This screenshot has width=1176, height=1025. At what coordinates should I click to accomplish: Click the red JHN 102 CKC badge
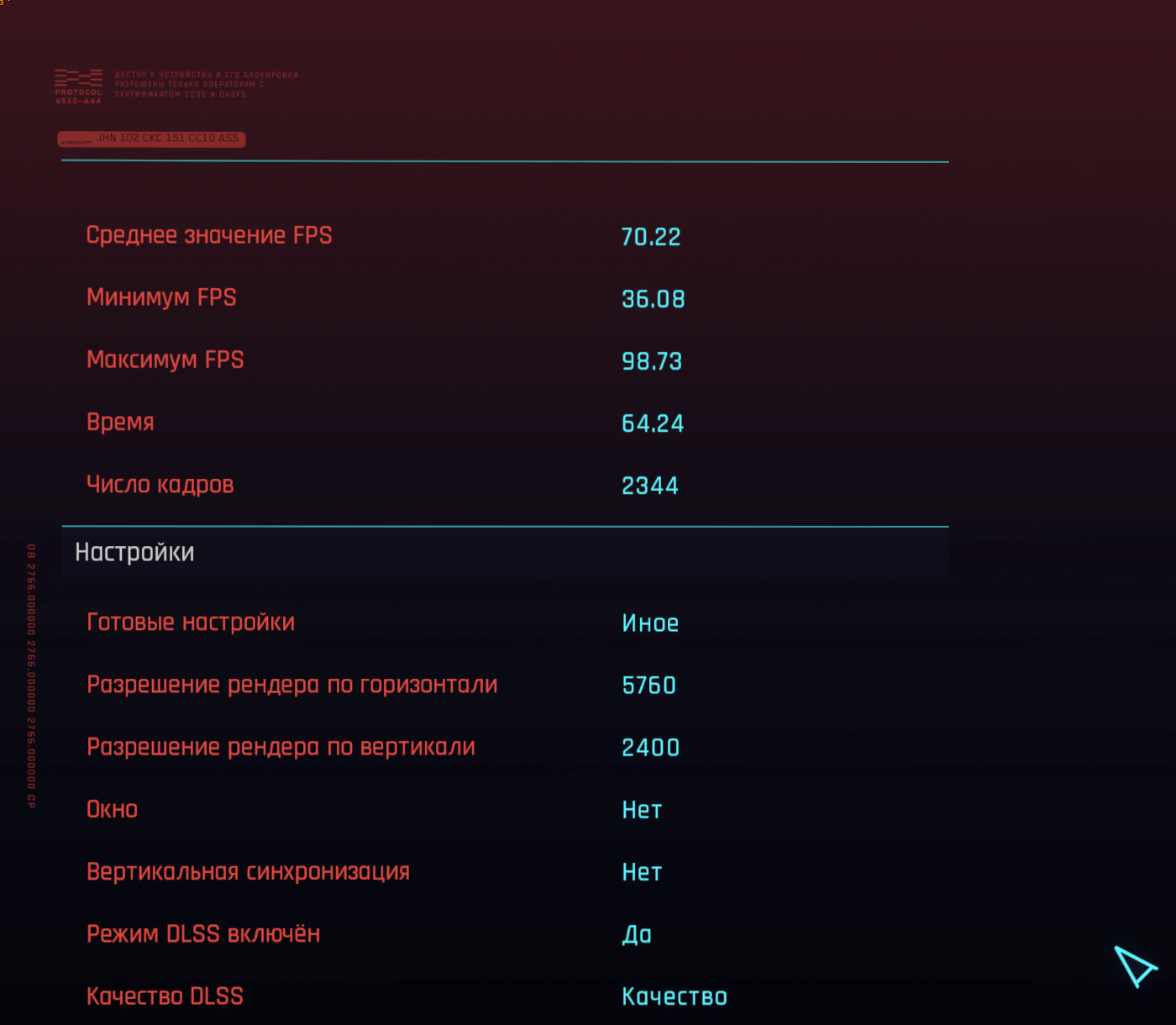[x=151, y=139]
